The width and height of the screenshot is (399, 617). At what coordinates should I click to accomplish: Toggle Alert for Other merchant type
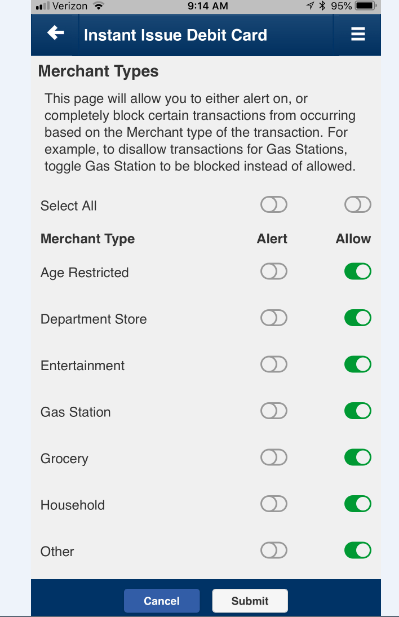click(x=274, y=550)
